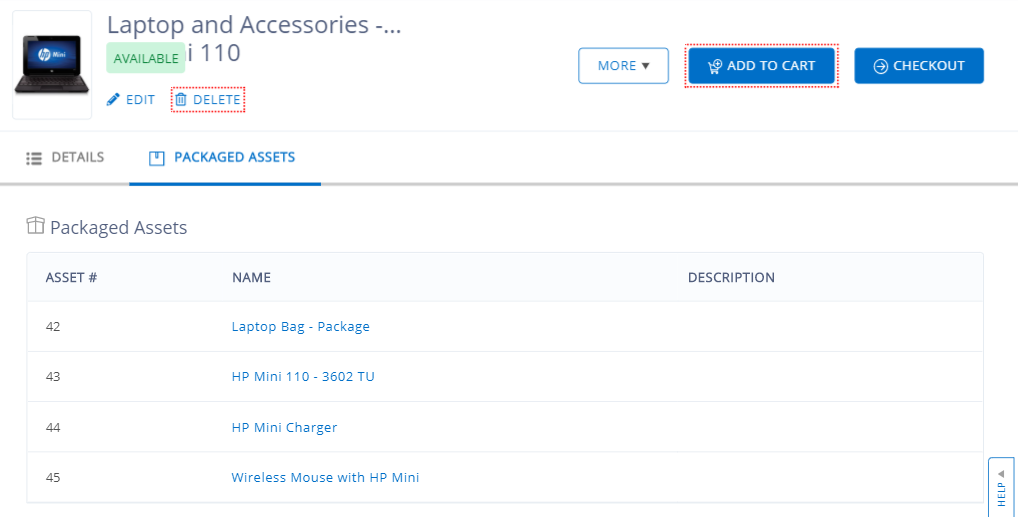The width and height of the screenshot is (1018, 517).
Task: Open the HP Mini Charger asset link
Action: [284, 427]
